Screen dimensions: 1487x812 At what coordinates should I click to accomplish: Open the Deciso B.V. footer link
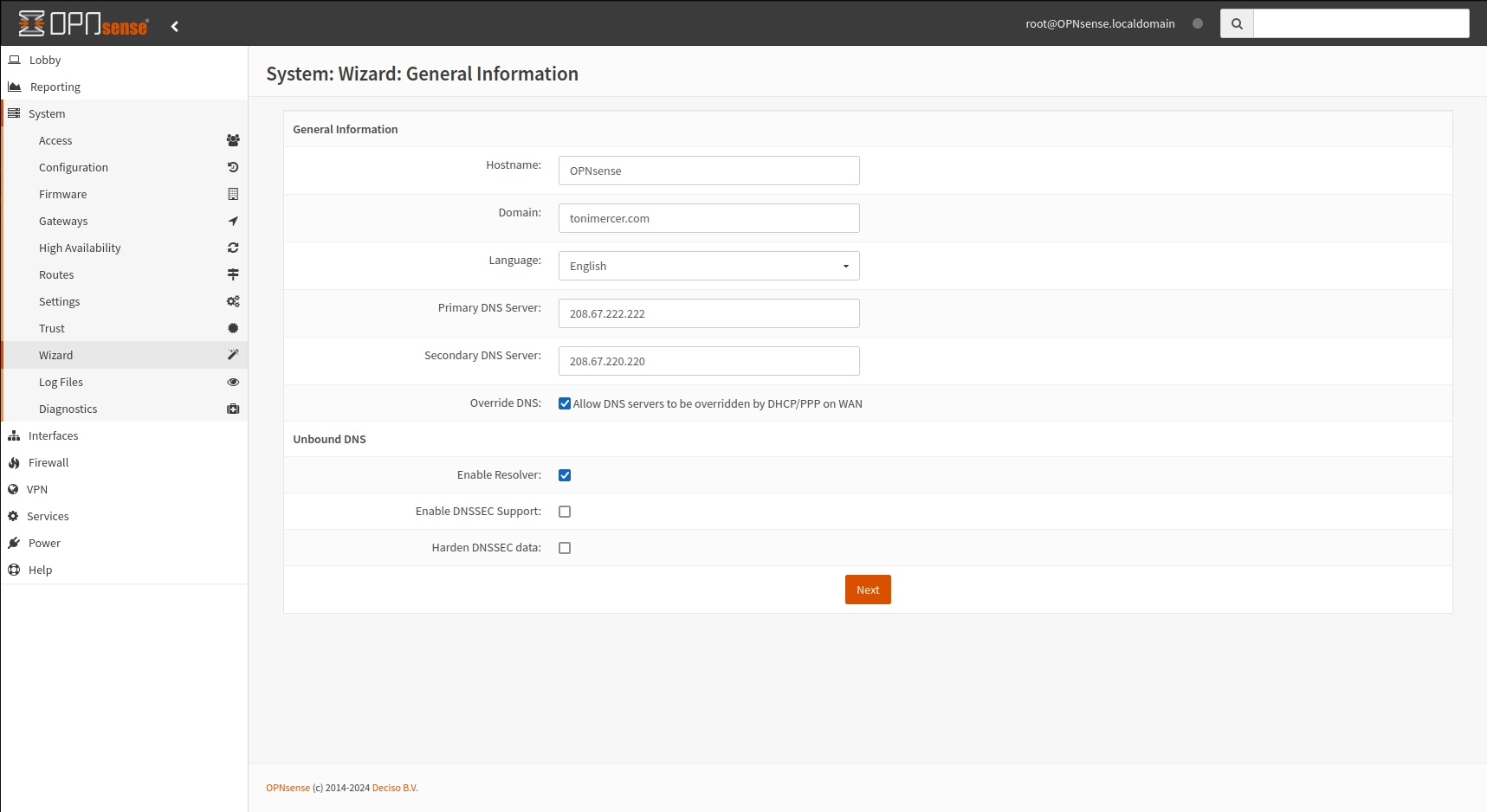(395, 788)
